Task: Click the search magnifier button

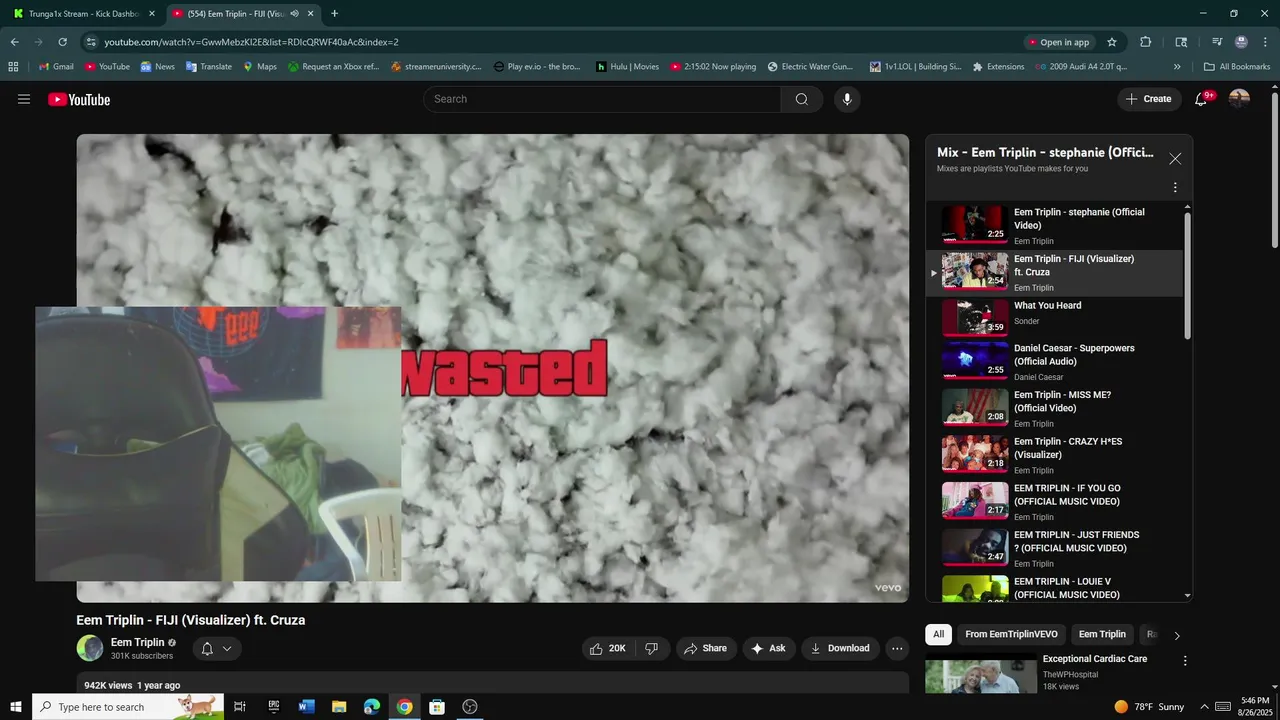Action: click(x=802, y=99)
